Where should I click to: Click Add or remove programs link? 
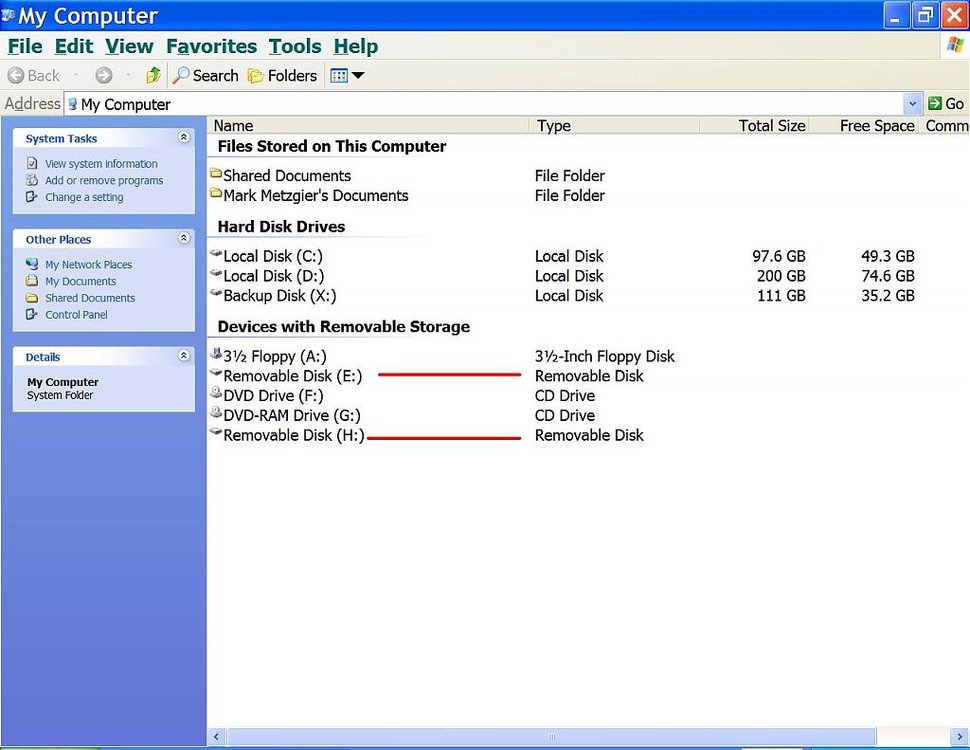pos(104,181)
